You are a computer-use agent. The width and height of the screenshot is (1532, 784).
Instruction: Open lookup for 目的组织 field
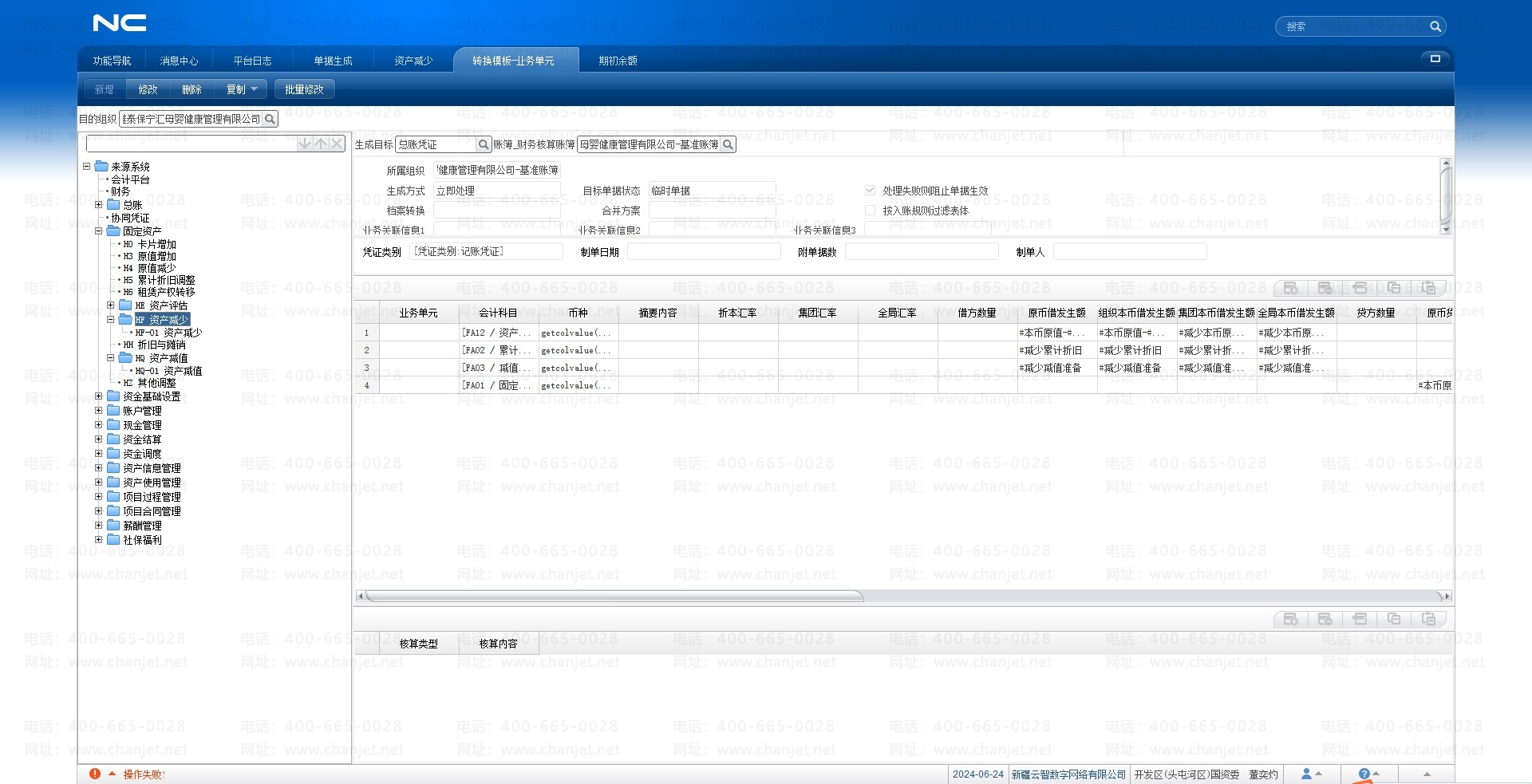(270, 119)
